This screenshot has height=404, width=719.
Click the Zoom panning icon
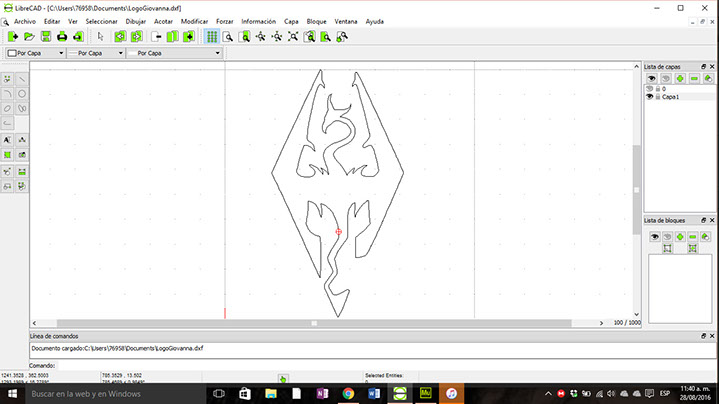click(342, 37)
